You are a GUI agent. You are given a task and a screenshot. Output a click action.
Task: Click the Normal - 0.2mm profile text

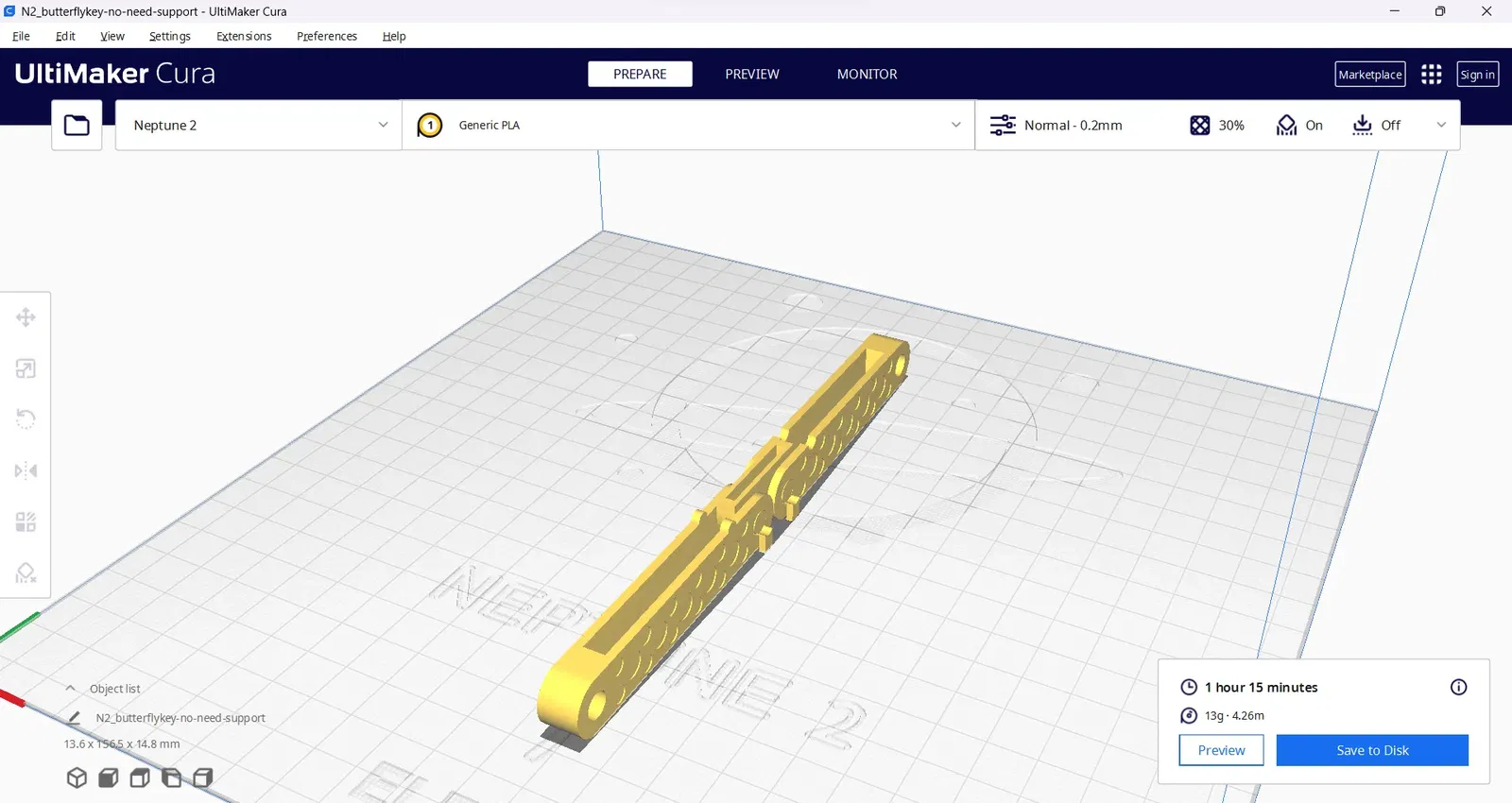pos(1074,125)
